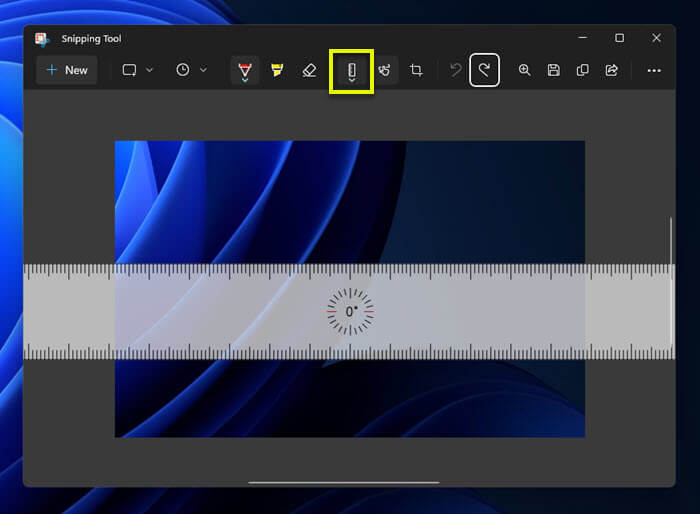The image size is (700, 514).
Task: Undo the last action
Action: pyautogui.click(x=455, y=70)
